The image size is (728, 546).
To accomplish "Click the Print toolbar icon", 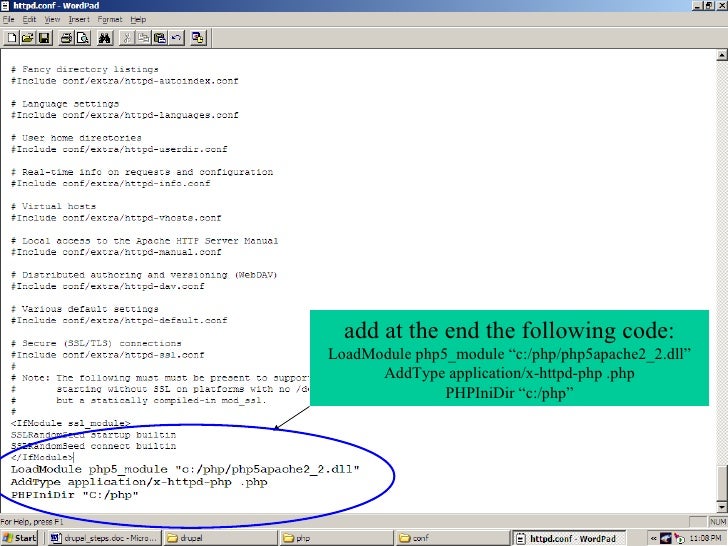I will (x=66, y=38).
